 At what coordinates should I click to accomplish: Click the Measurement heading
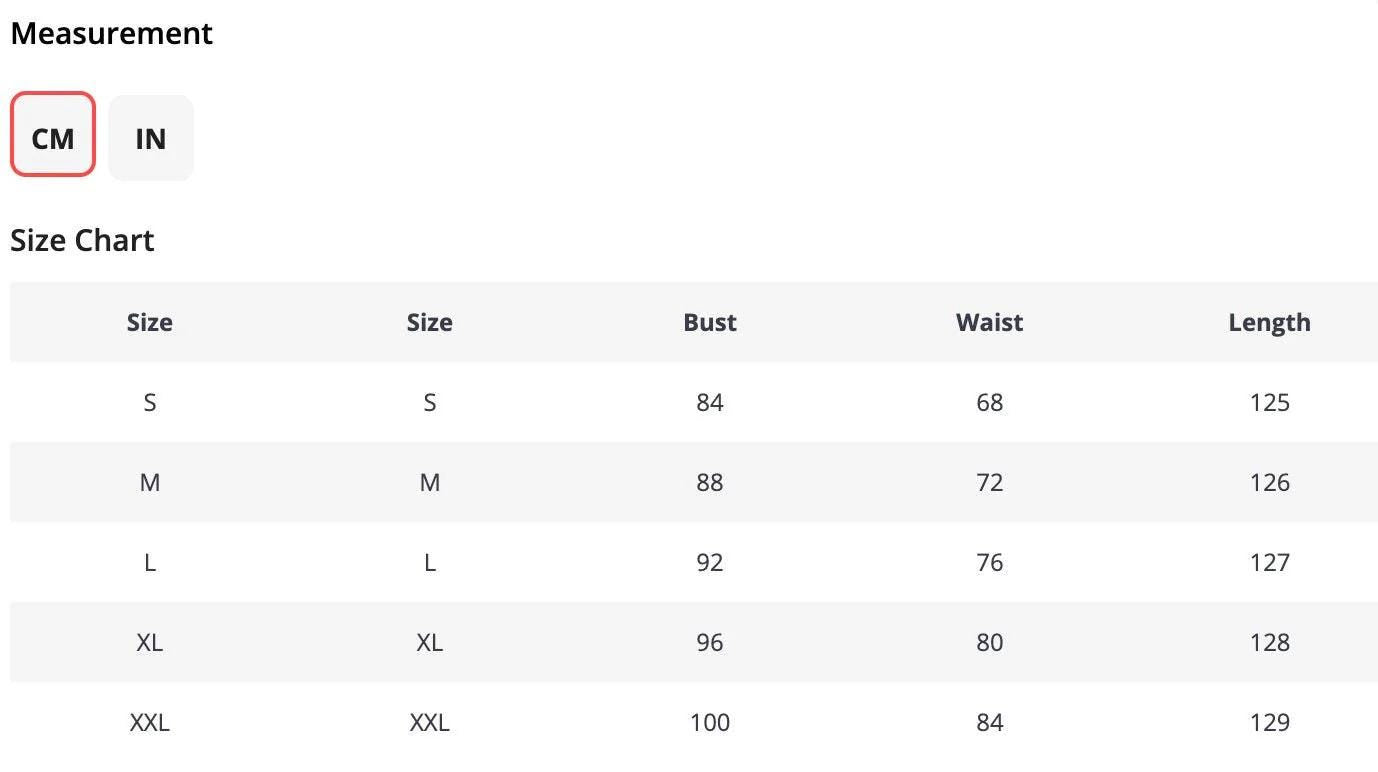click(111, 33)
